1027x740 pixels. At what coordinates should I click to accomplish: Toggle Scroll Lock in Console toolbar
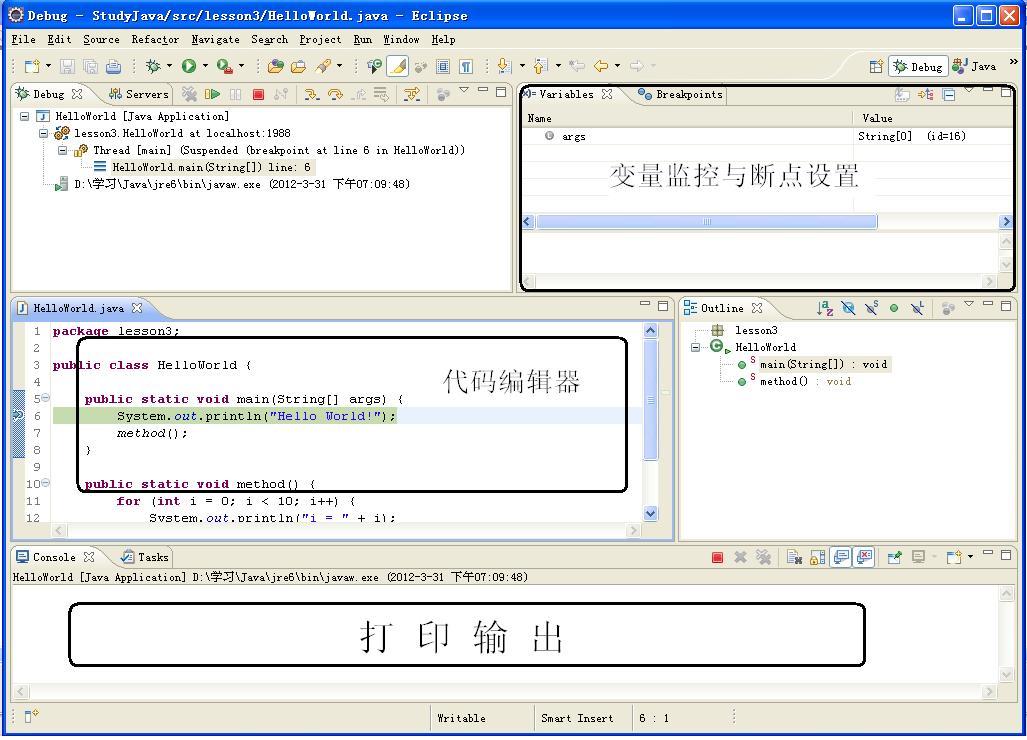point(817,557)
